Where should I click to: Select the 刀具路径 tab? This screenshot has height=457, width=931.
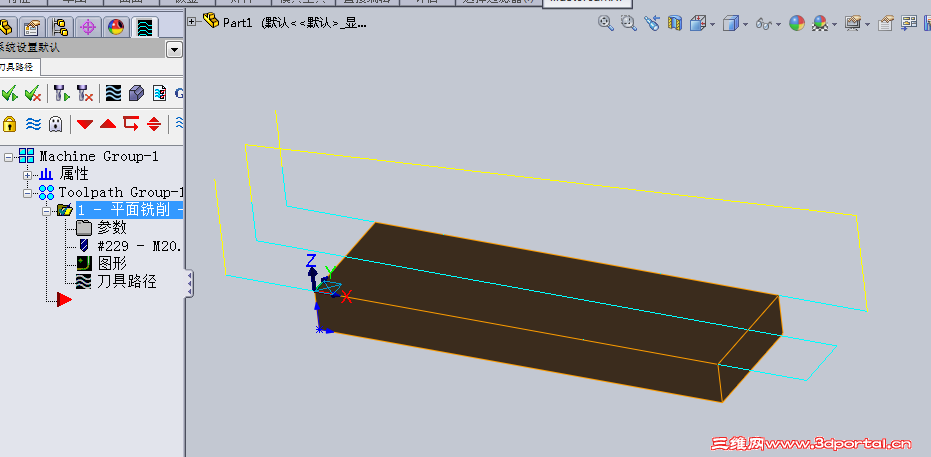point(20,67)
